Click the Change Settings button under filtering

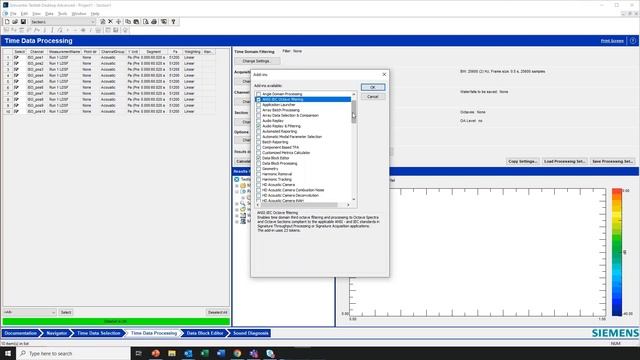click(257, 61)
